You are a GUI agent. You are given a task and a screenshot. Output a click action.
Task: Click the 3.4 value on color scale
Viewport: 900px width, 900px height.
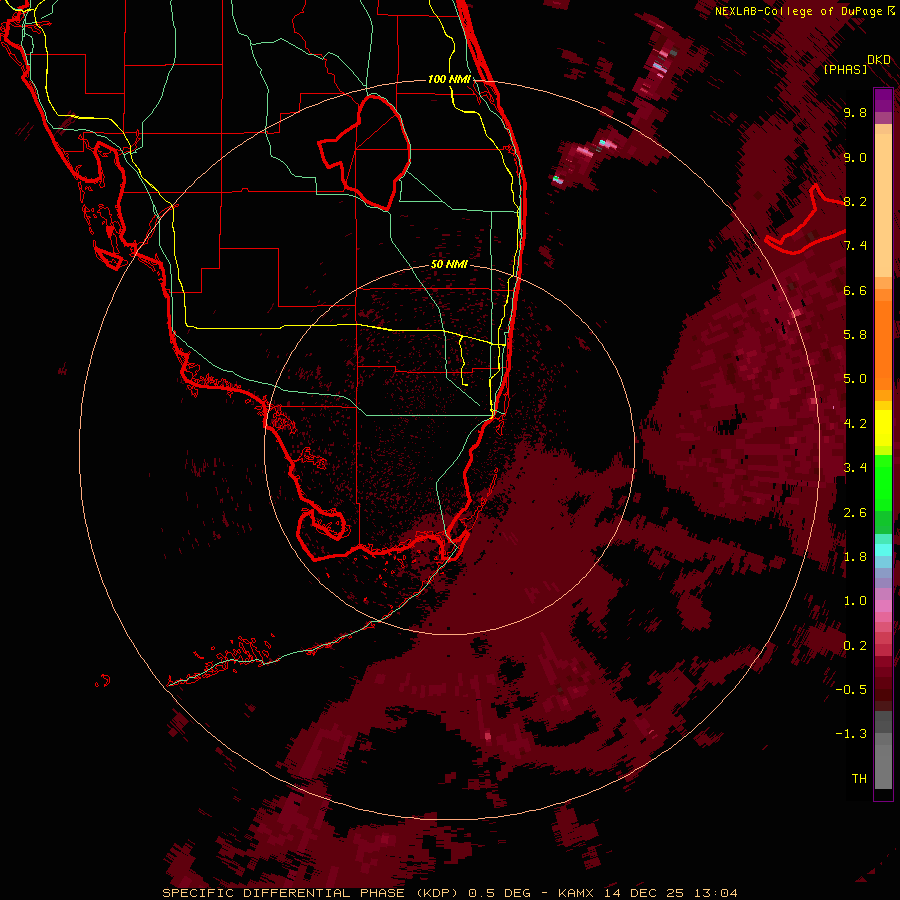[855, 468]
